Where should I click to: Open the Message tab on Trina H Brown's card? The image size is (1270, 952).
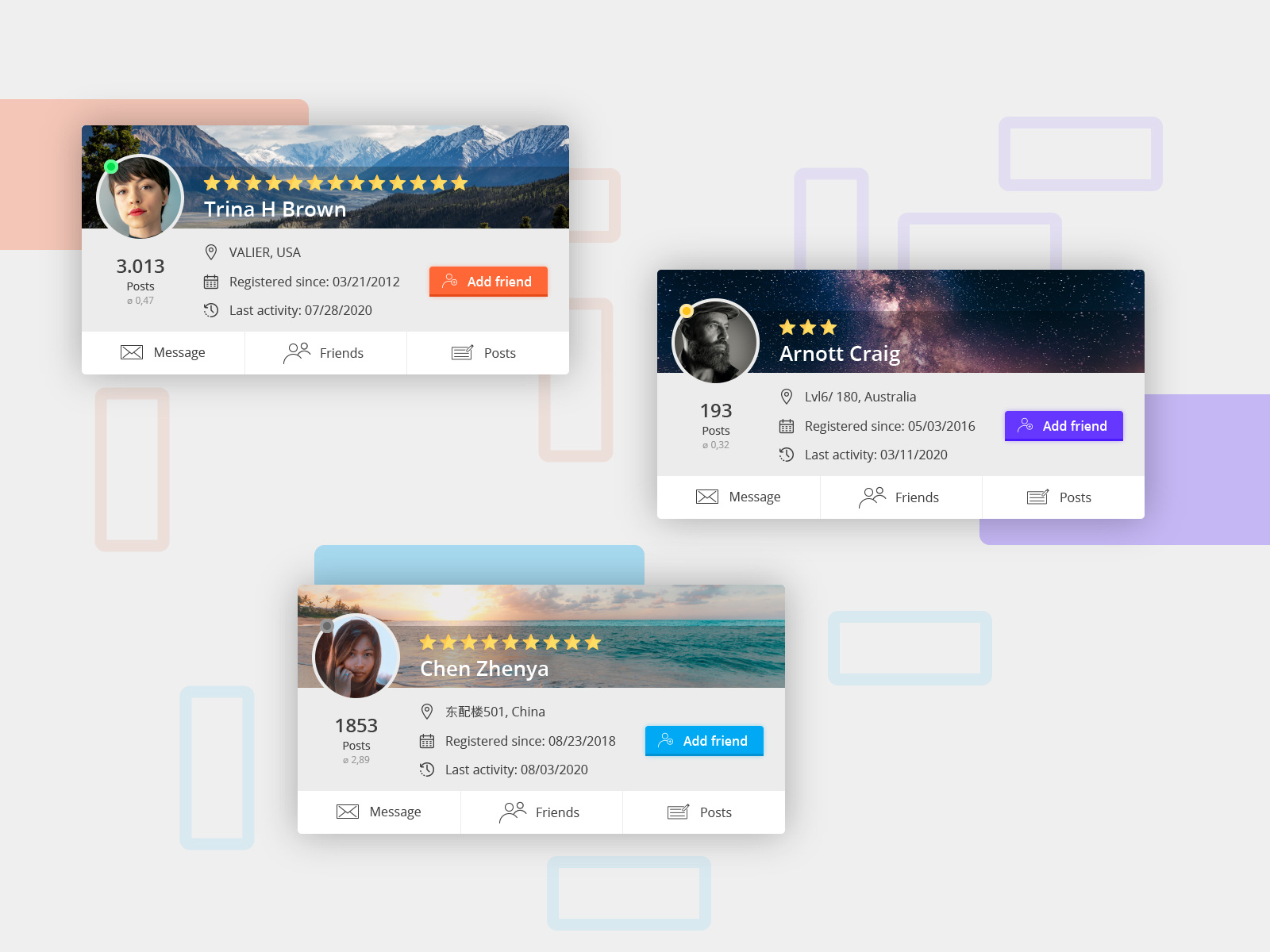(164, 353)
